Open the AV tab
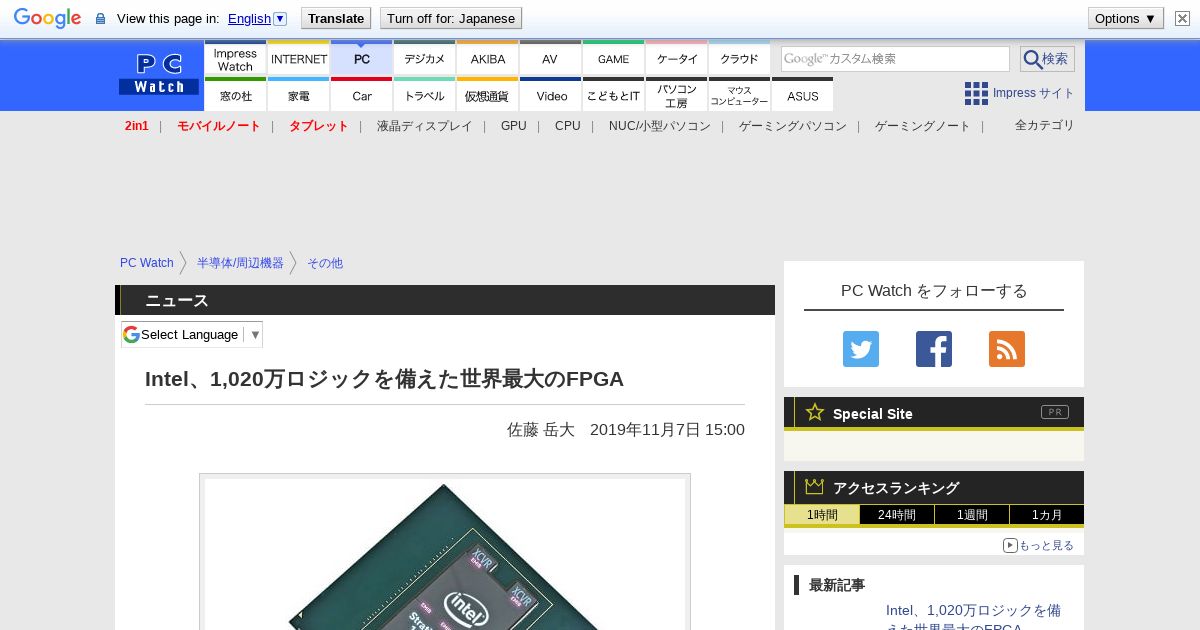 click(x=551, y=58)
